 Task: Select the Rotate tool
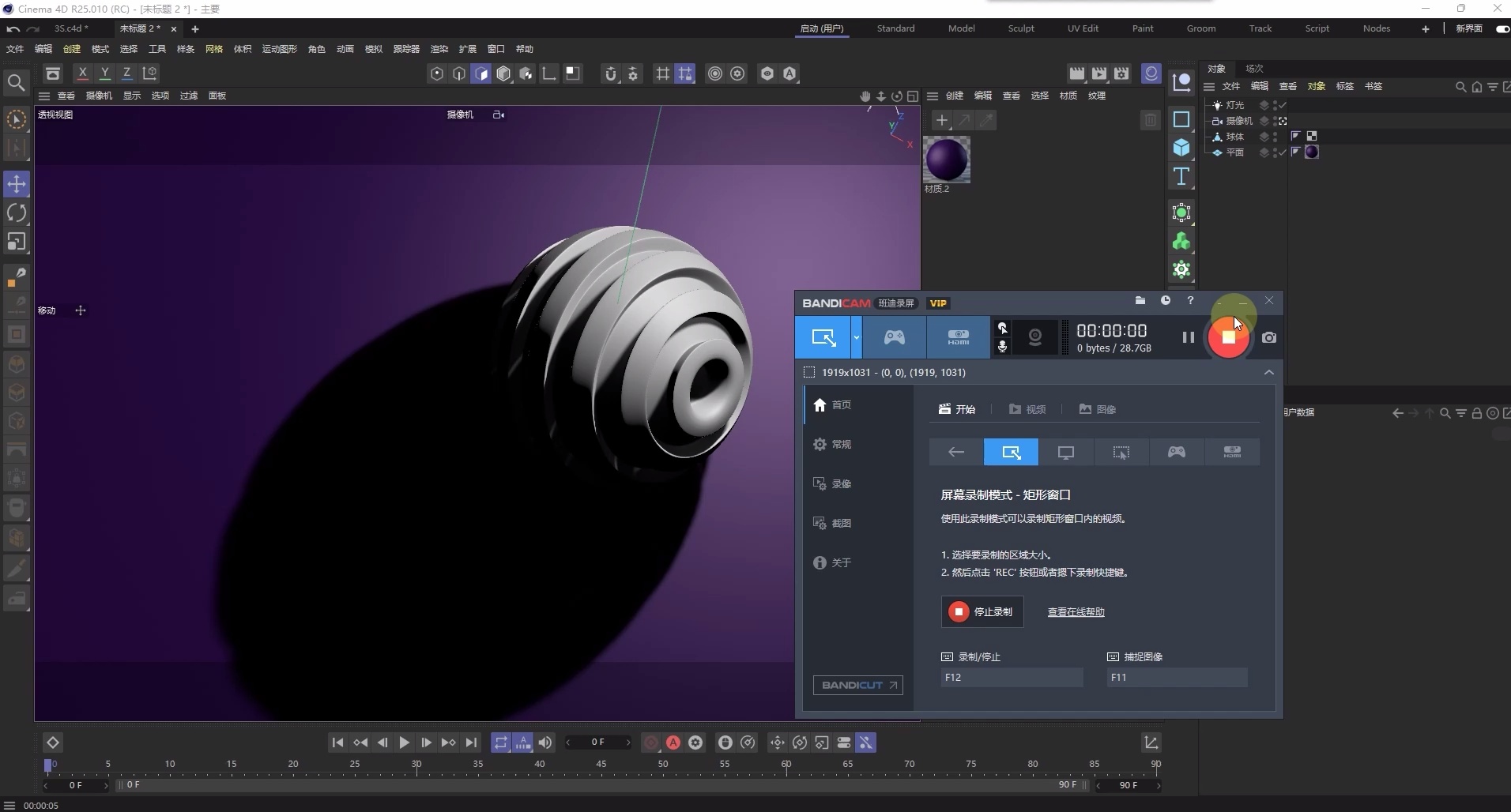pyautogui.click(x=17, y=212)
